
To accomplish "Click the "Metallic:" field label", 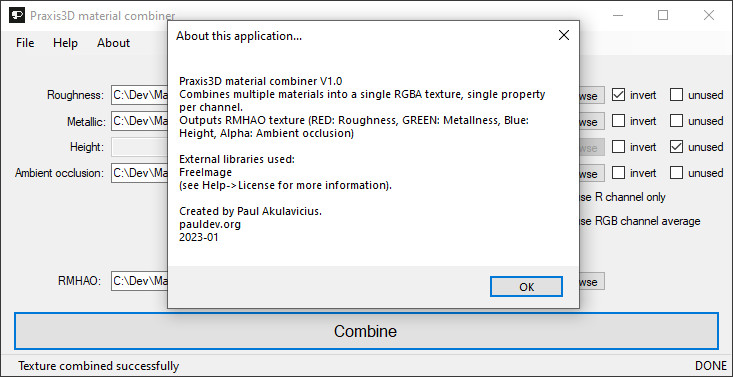I will (86, 122).
